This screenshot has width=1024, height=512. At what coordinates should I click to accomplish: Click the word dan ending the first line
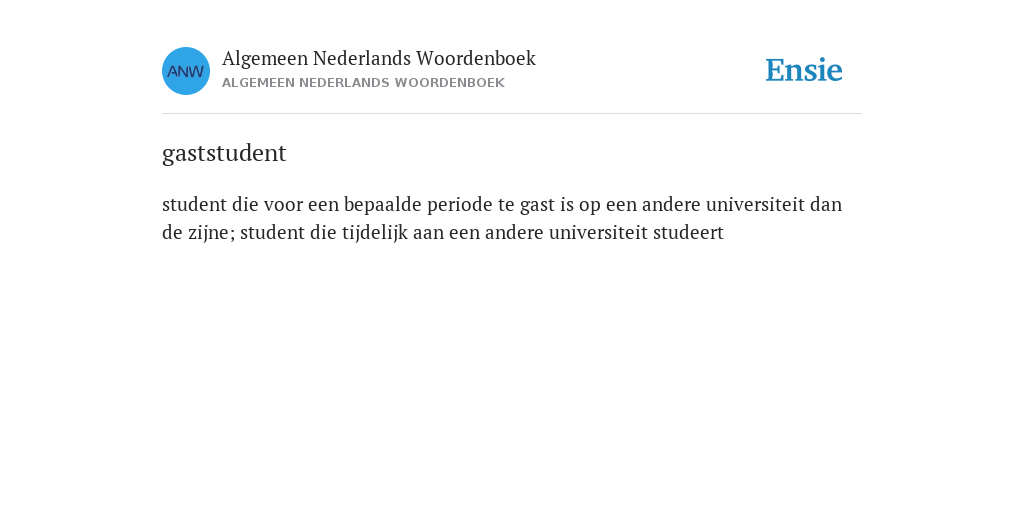point(826,205)
